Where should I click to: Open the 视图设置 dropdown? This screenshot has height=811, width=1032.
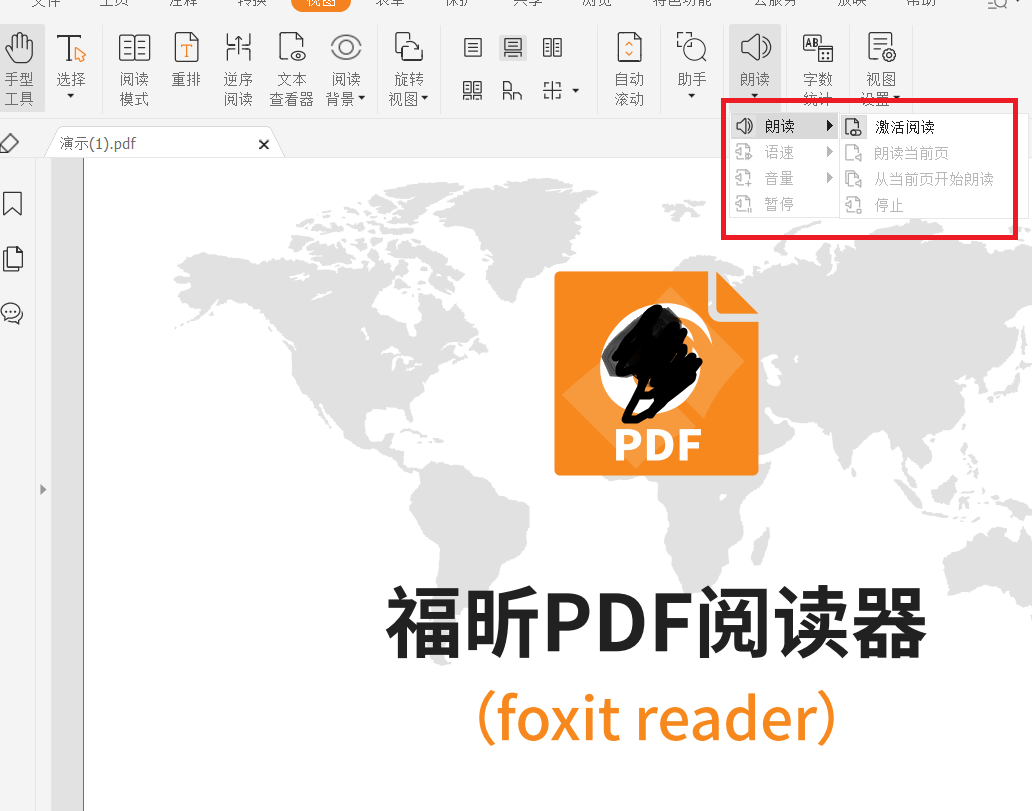pyautogui.click(x=880, y=67)
